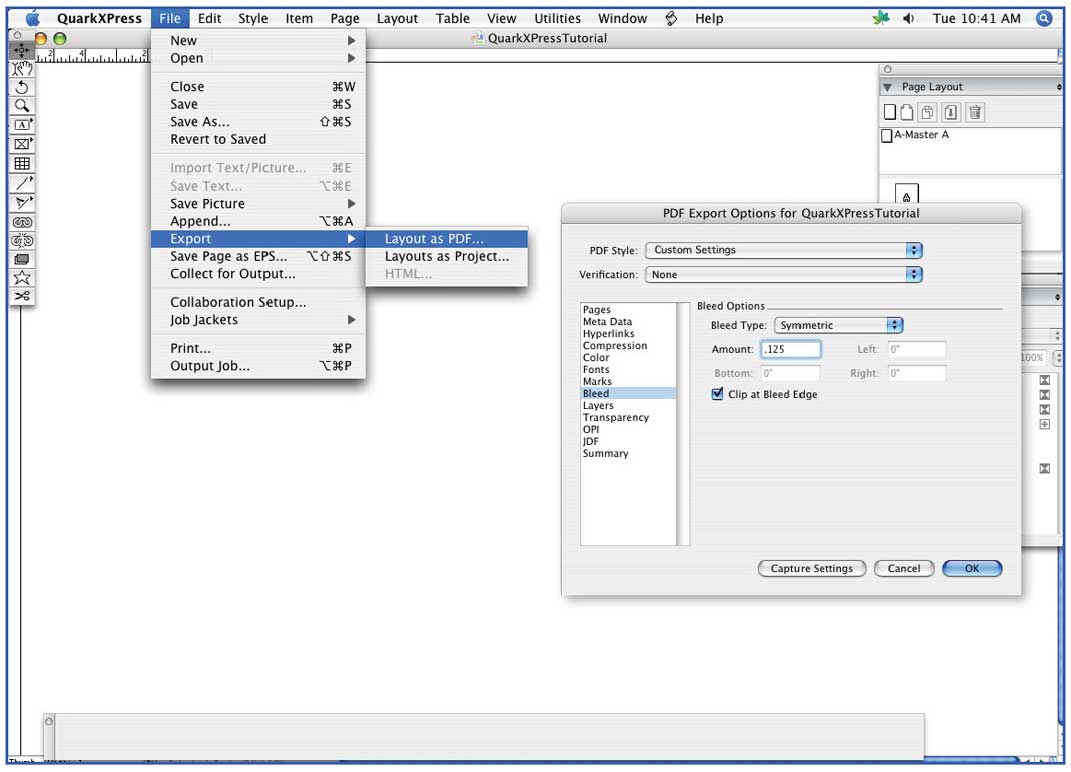The image size is (1071, 772).
Task: Choose Layouts as Project menu item
Action: [x=447, y=256]
